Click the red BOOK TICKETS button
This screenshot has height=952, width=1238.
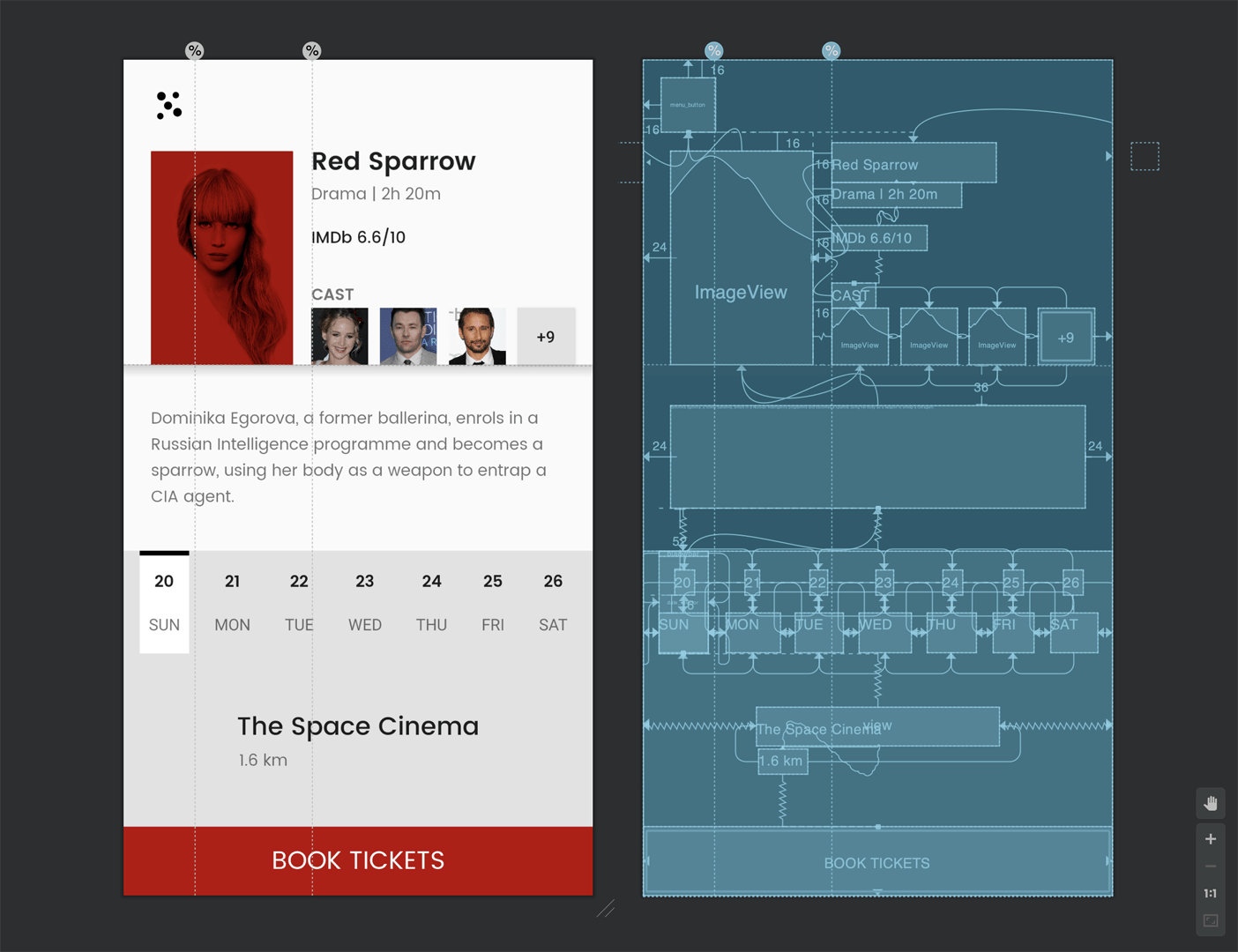tap(358, 860)
